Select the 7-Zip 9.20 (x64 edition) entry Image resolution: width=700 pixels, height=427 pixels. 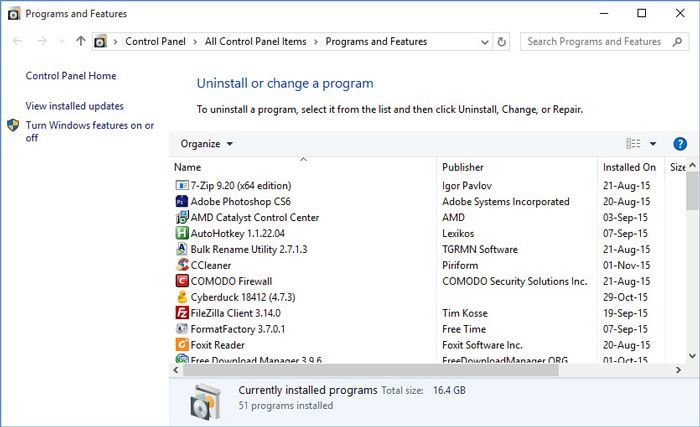241,185
